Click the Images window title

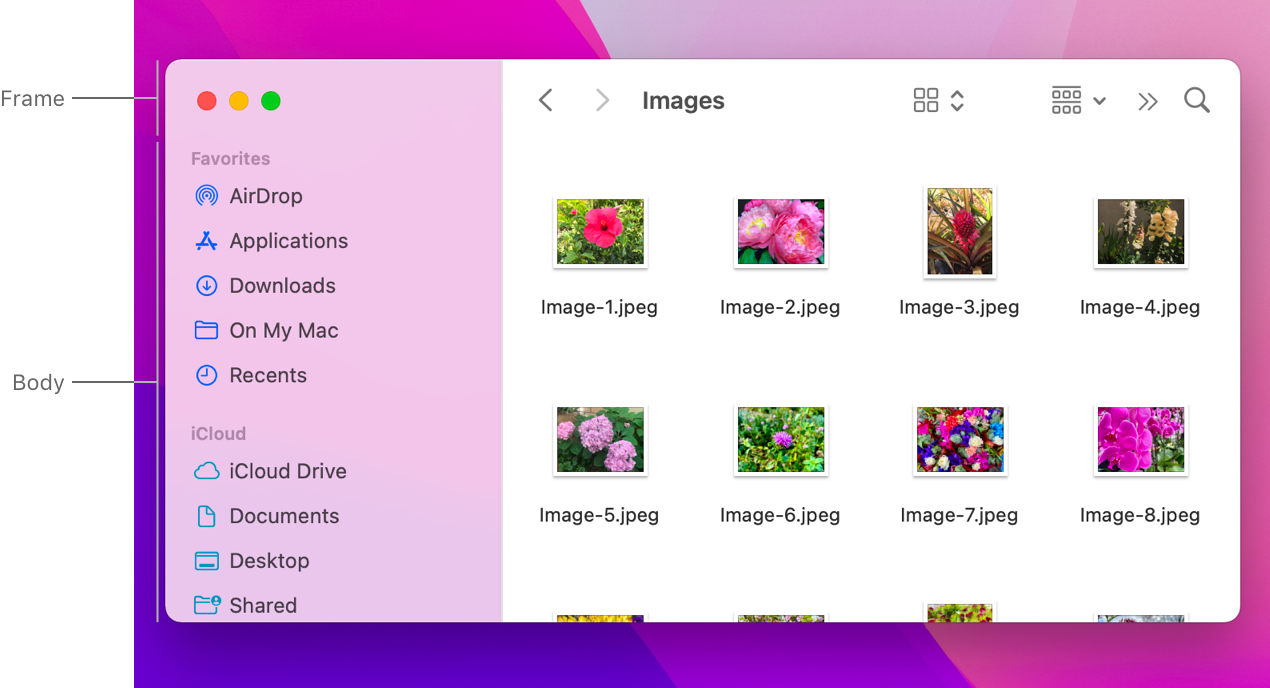click(x=683, y=101)
